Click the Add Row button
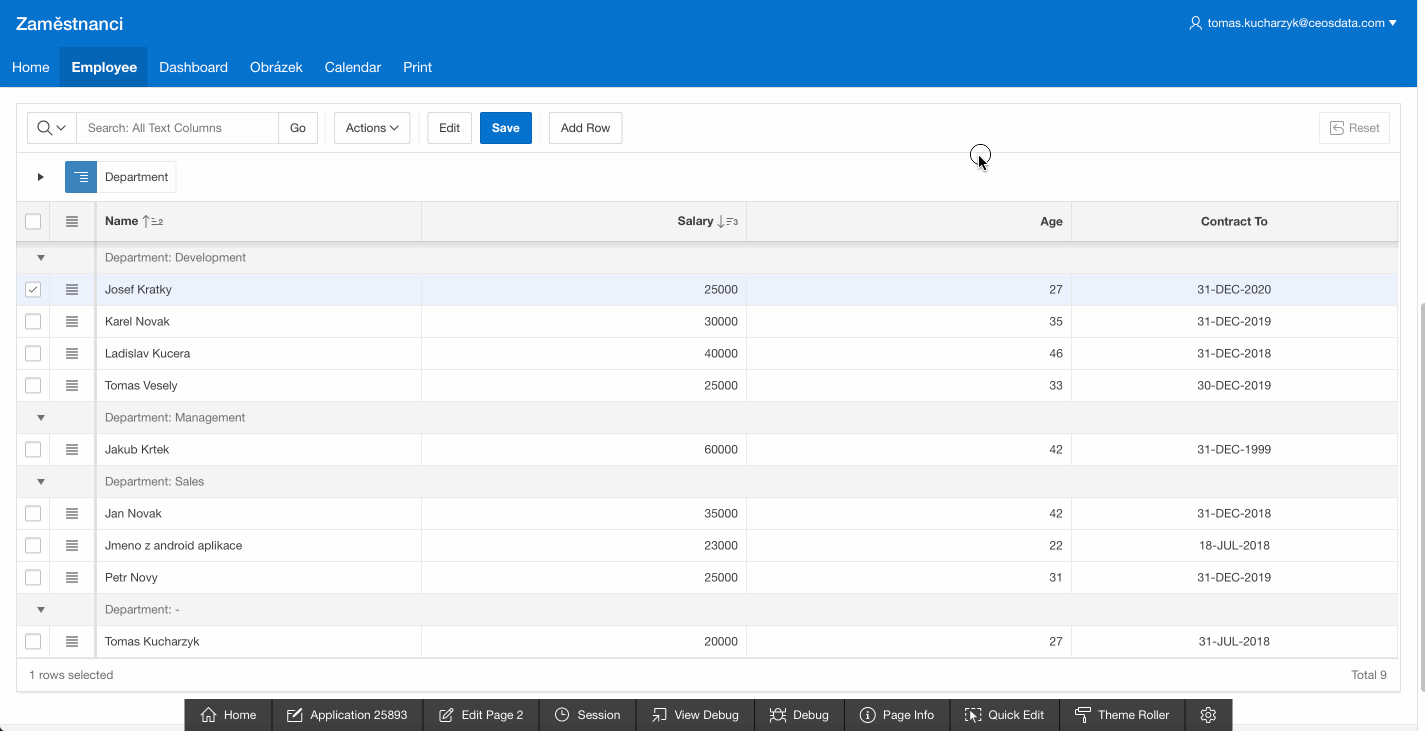This screenshot has width=1425, height=731. coord(585,128)
